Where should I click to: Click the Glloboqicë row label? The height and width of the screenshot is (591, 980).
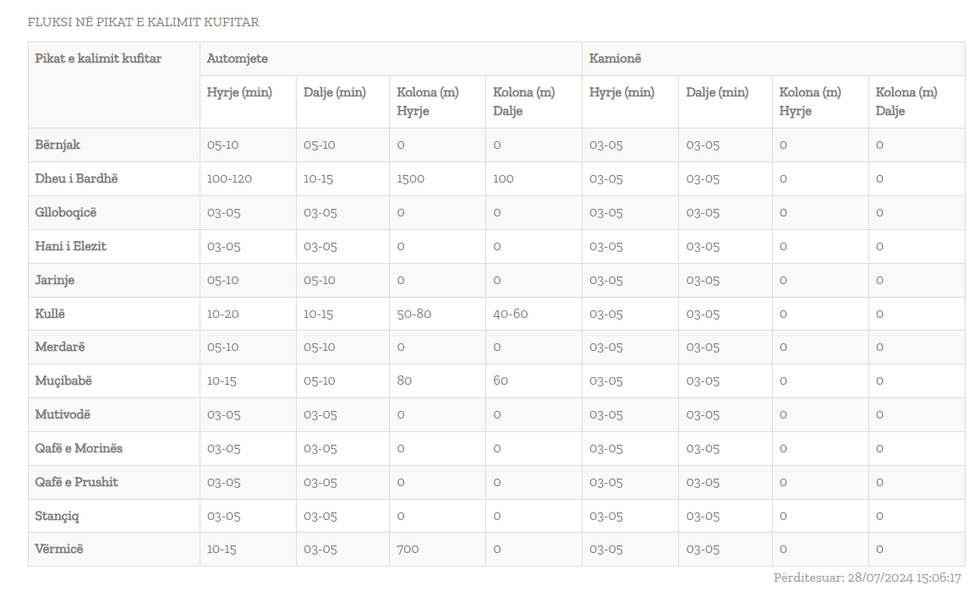[x=66, y=213]
